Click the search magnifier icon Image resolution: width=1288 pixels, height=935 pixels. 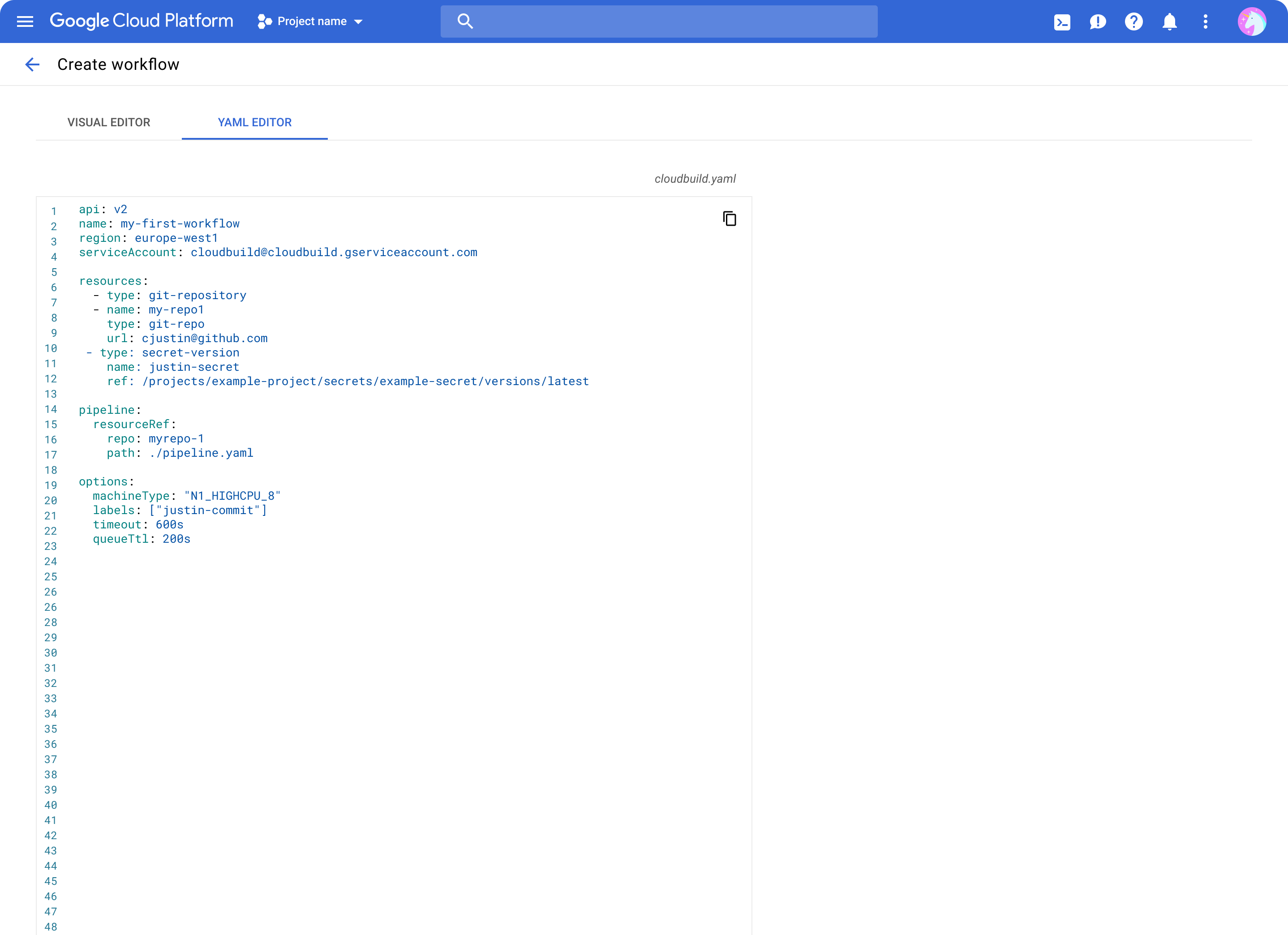(464, 21)
